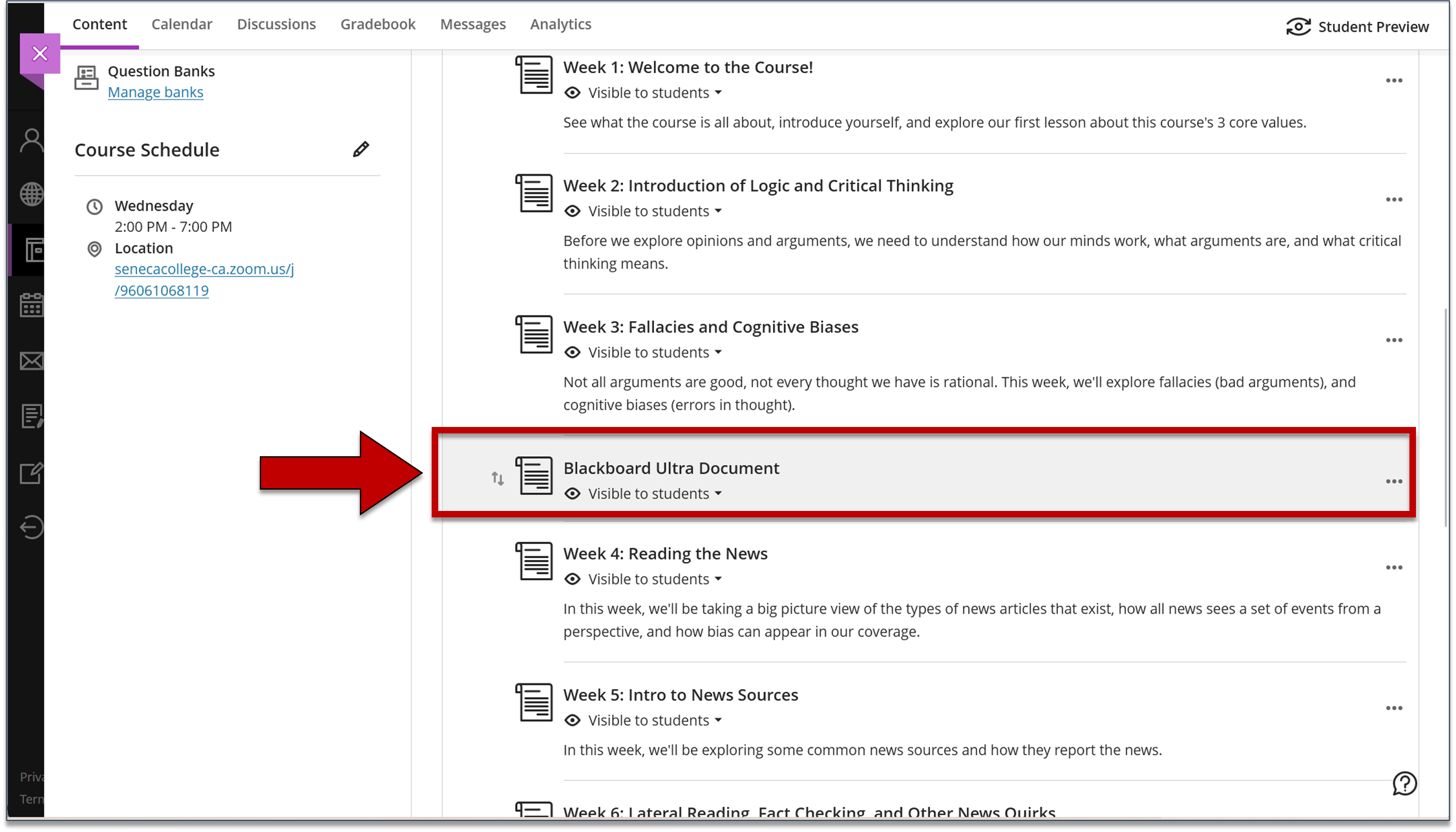
Task: Toggle visibility on Week 4 Reading the News
Action: 644,579
